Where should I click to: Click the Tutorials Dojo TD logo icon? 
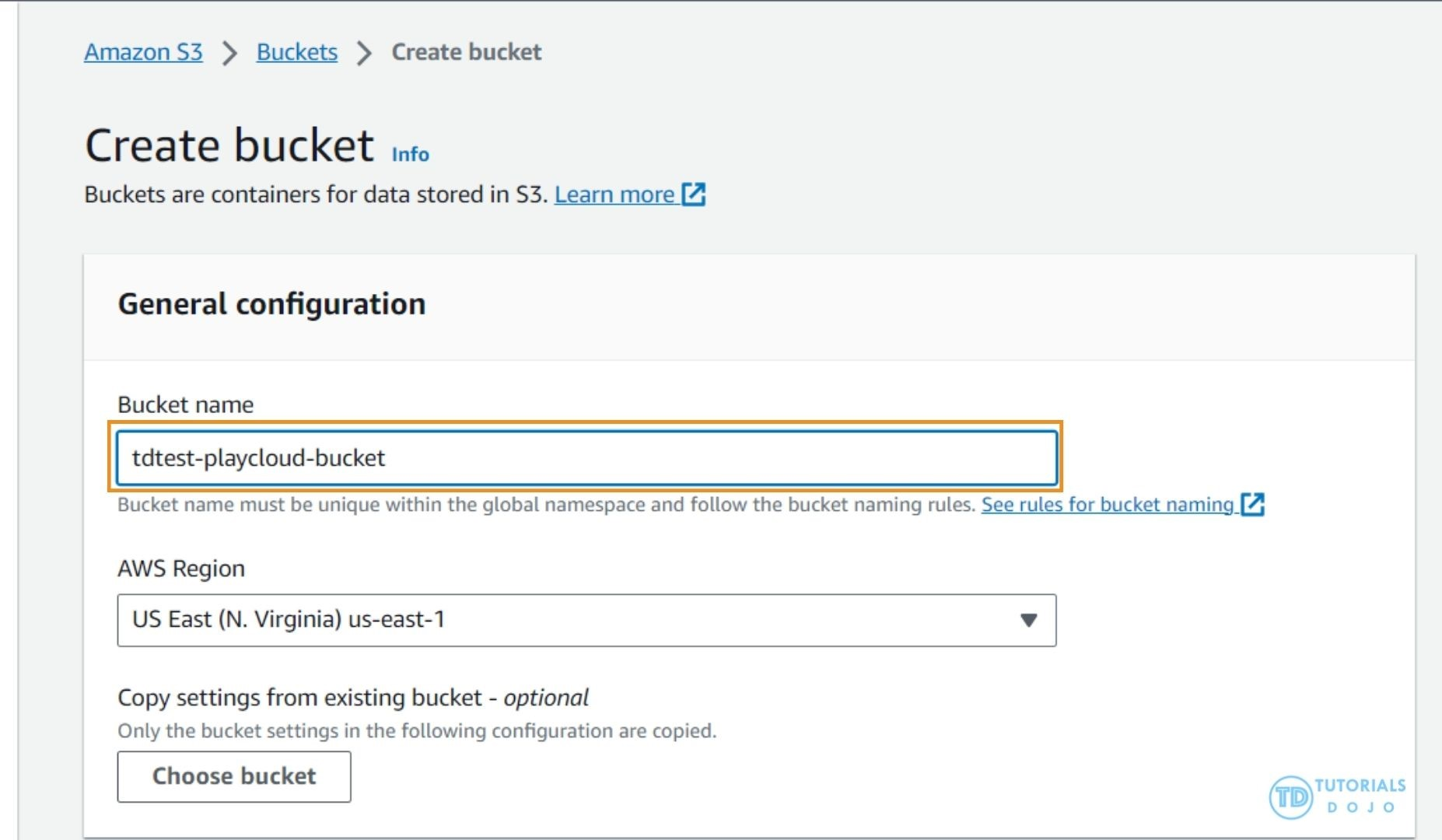(1290, 797)
